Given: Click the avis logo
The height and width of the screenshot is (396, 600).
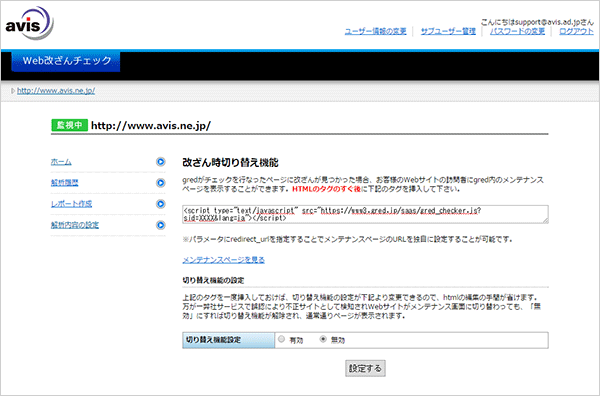Looking at the screenshot, I should click(29, 23).
